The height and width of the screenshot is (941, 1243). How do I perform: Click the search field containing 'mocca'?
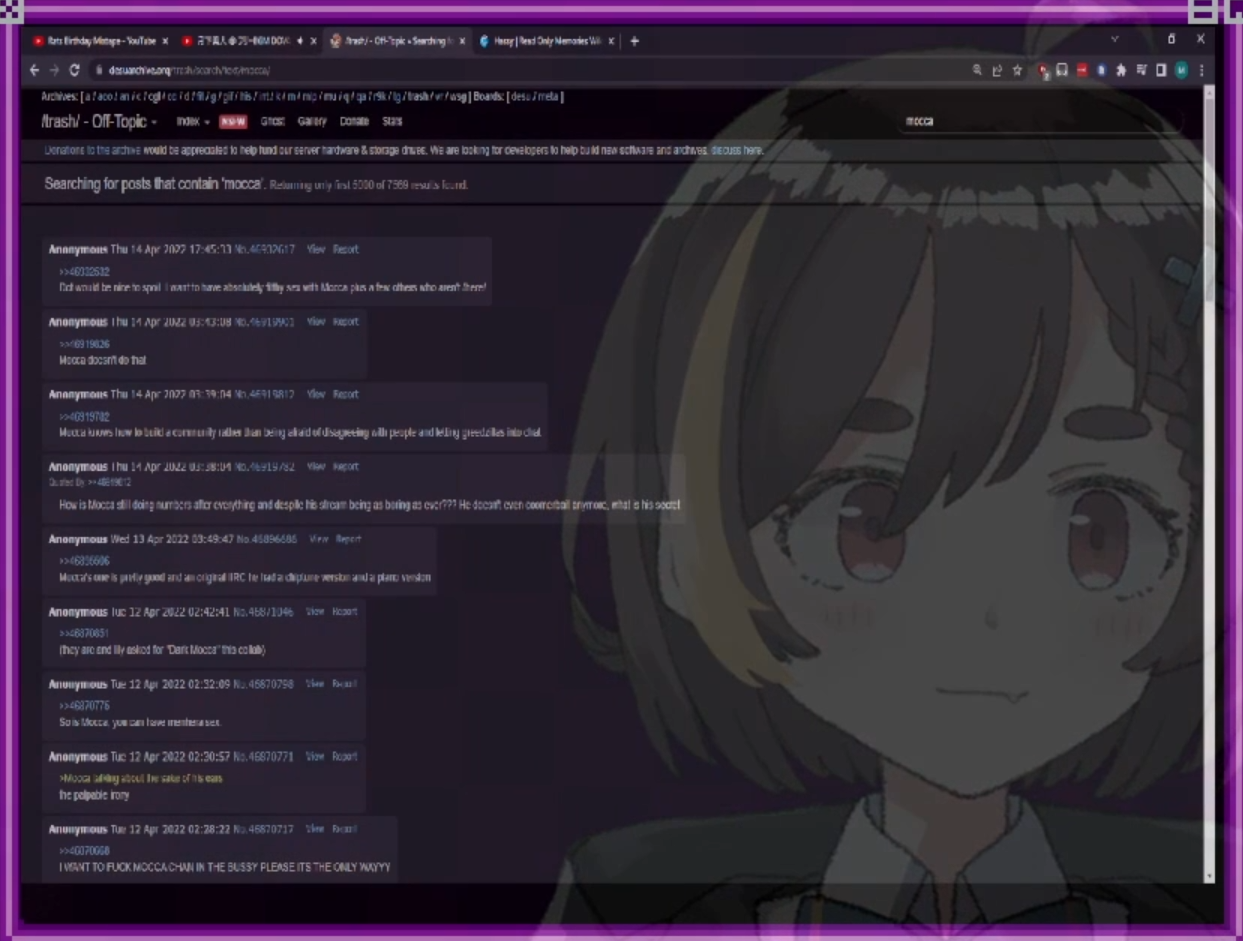click(1040, 121)
